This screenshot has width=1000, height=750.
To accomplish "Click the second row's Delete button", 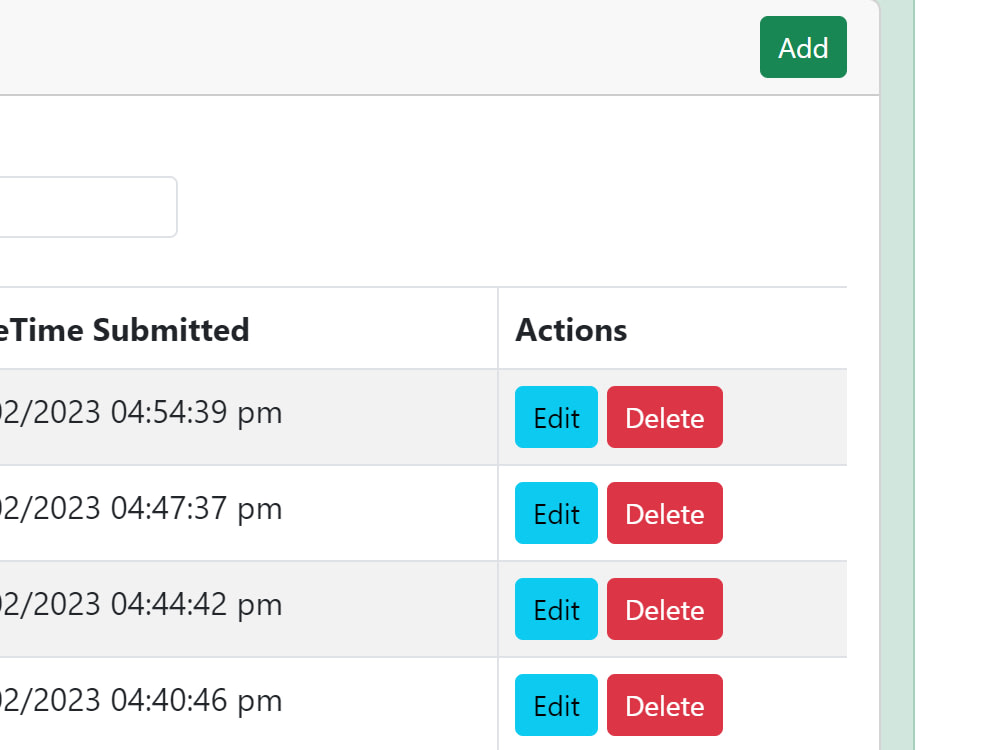I will tap(664, 513).
